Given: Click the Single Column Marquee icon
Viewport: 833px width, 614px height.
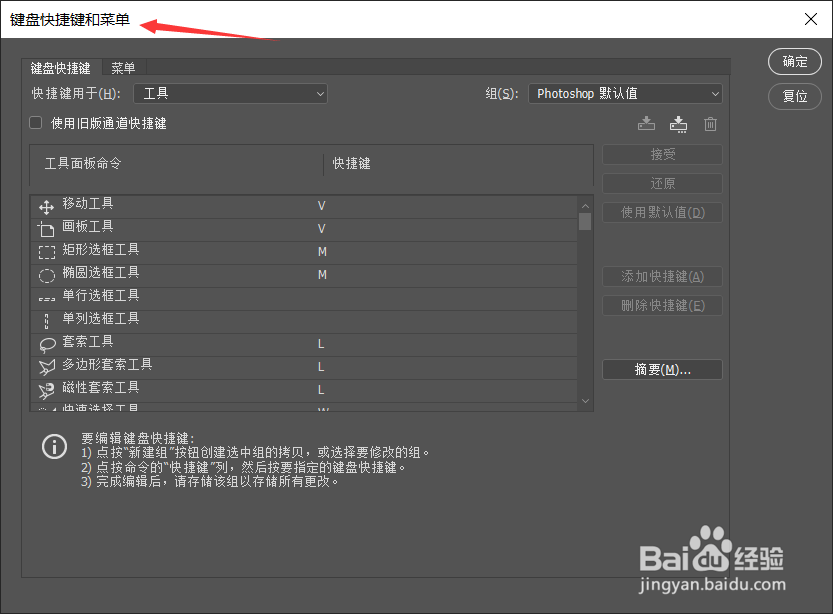Looking at the screenshot, I should (x=47, y=321).
